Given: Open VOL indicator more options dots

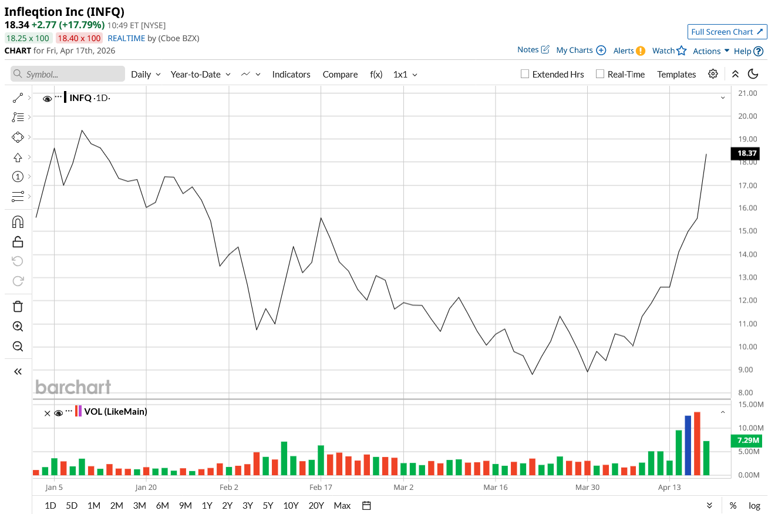Looking at the screenshot, I should tap(69, 411).
